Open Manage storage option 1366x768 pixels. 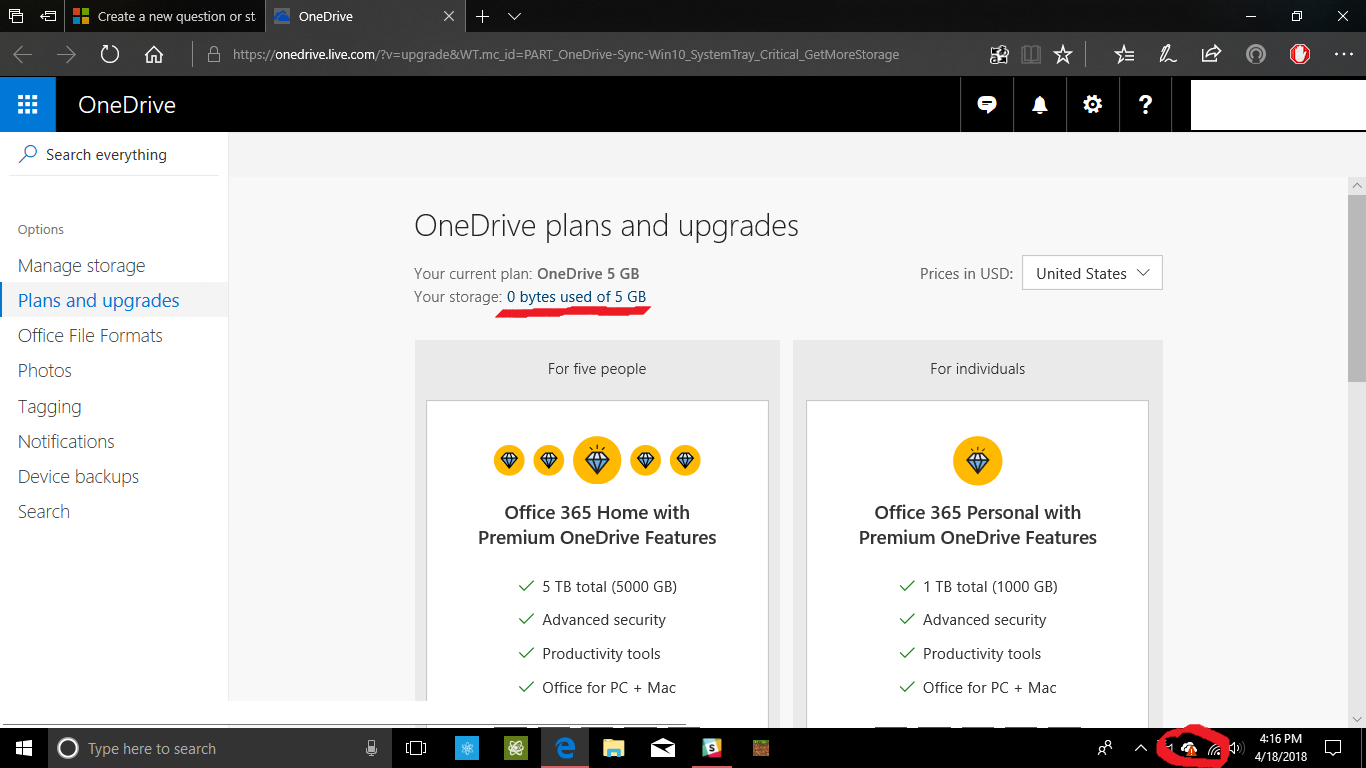(x=82, y=265)
